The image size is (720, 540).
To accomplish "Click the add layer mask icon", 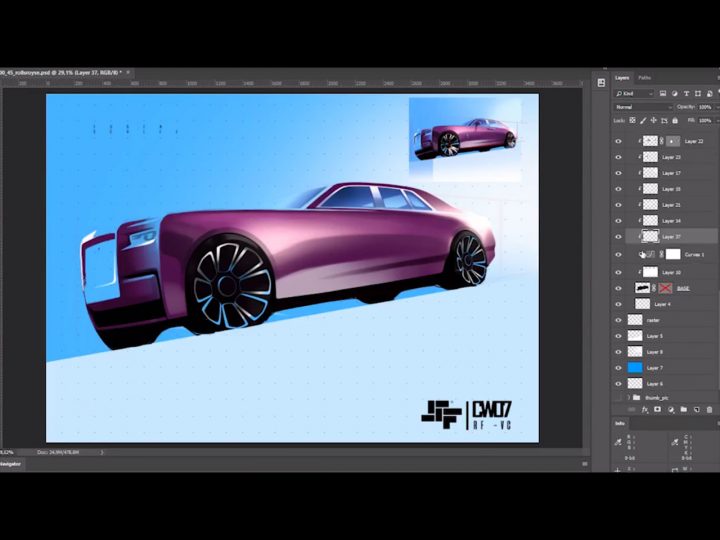I will (658, 410).
